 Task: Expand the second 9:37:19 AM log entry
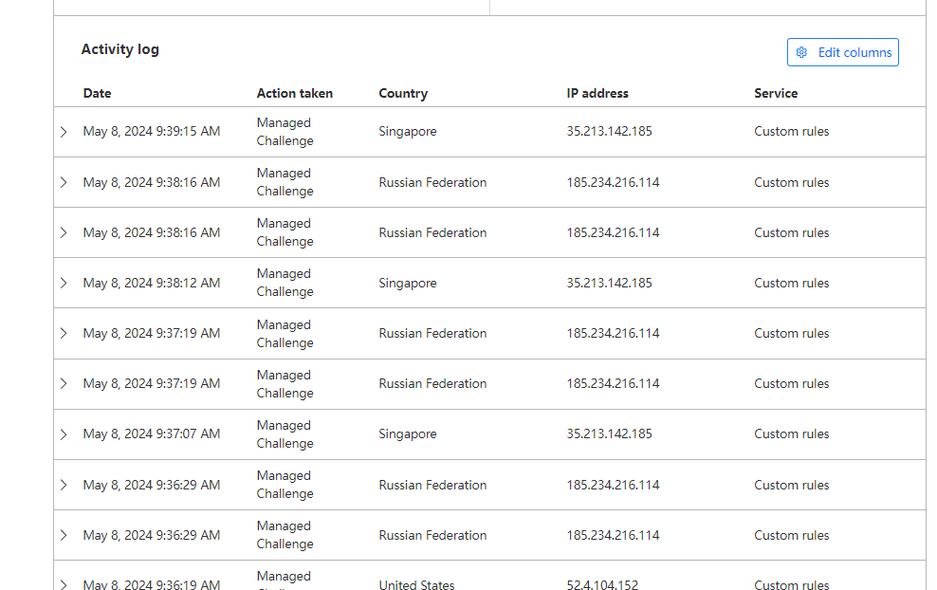point(64,383)
